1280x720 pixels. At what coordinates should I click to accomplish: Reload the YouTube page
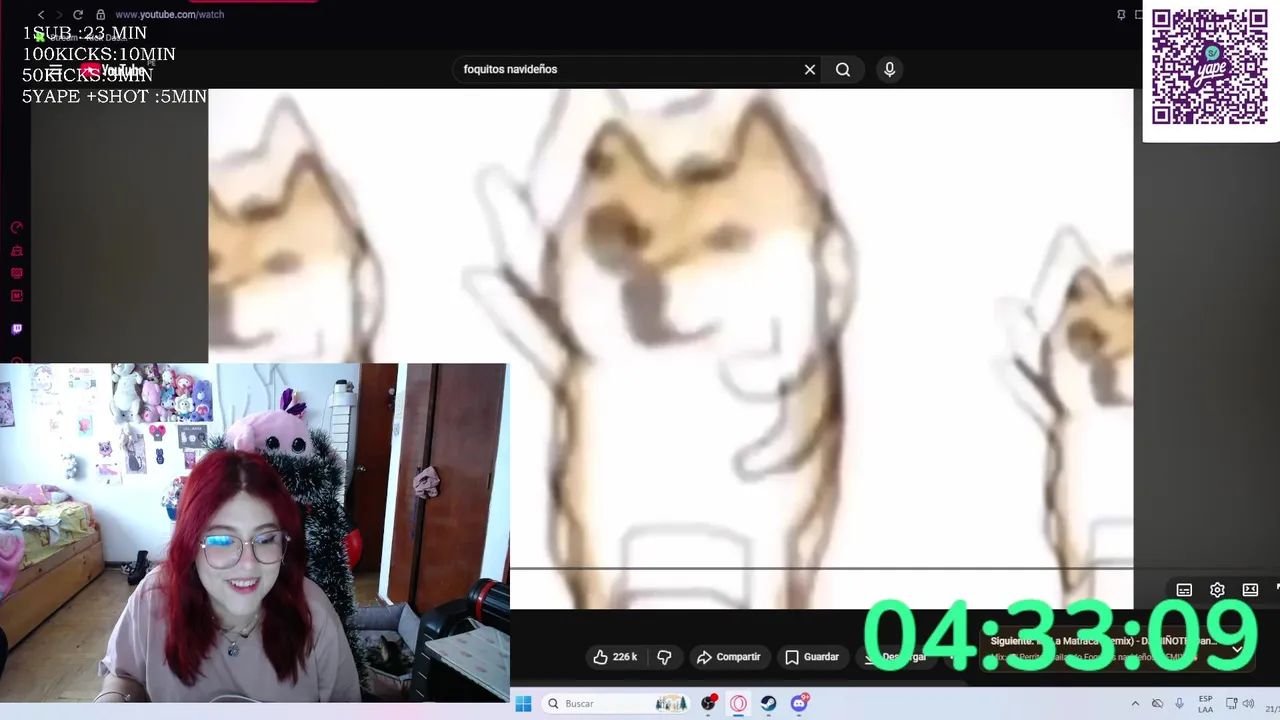pyautogui.click(x=78, y=15)
